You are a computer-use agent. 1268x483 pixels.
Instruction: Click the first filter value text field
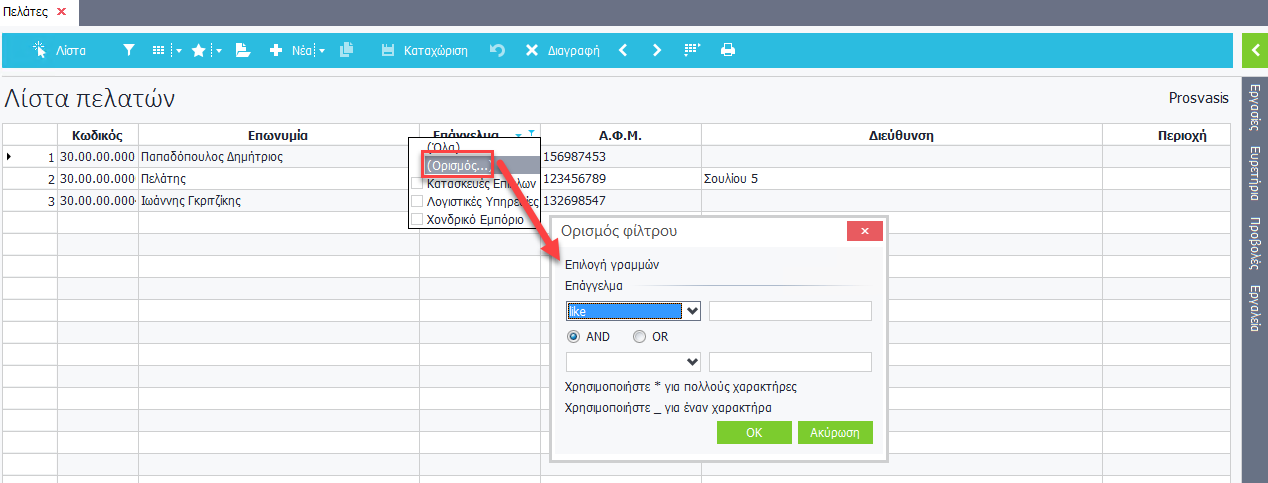tap(790, 311)
